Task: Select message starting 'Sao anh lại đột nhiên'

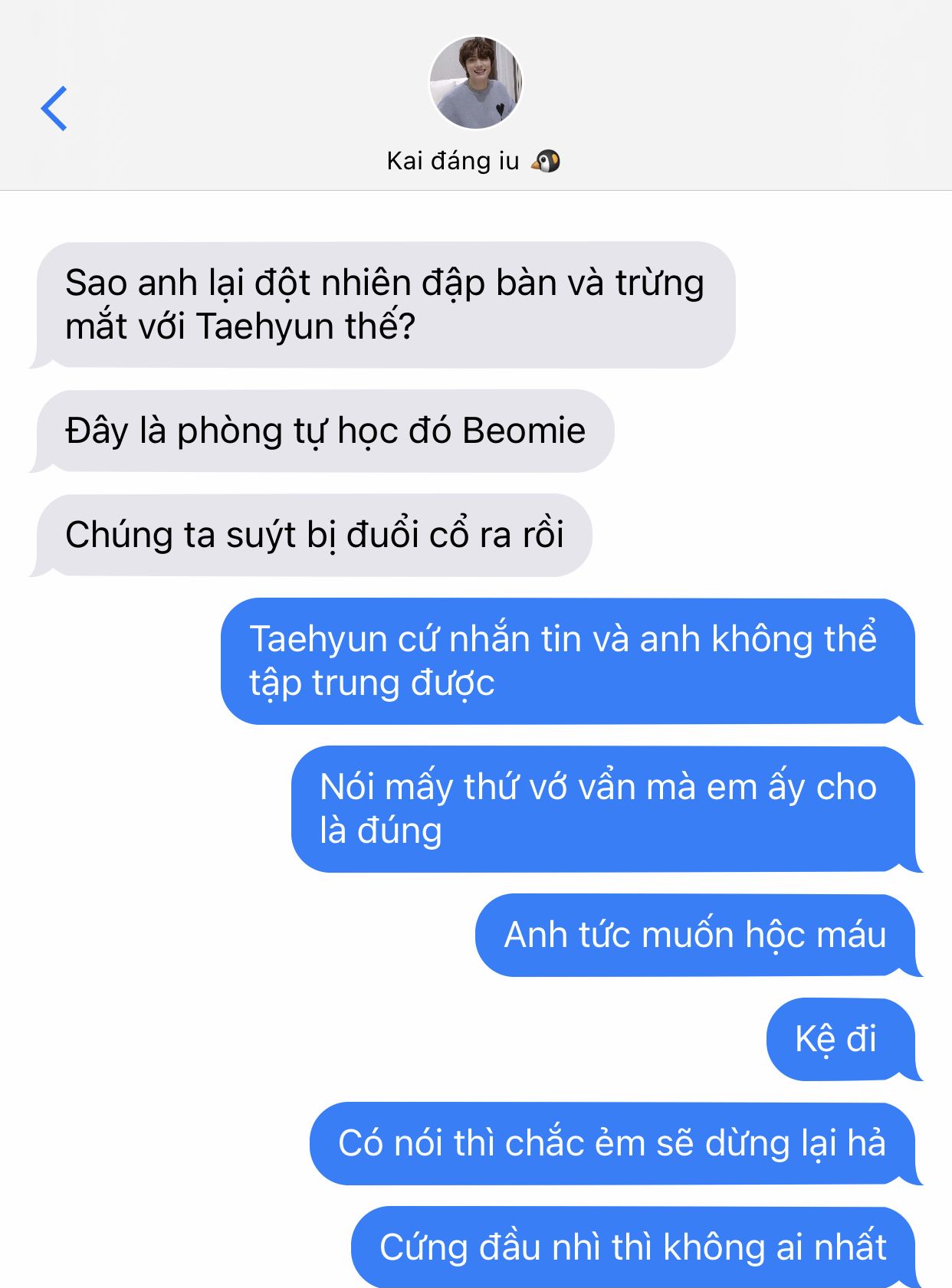Action: [x=382, y=305]
